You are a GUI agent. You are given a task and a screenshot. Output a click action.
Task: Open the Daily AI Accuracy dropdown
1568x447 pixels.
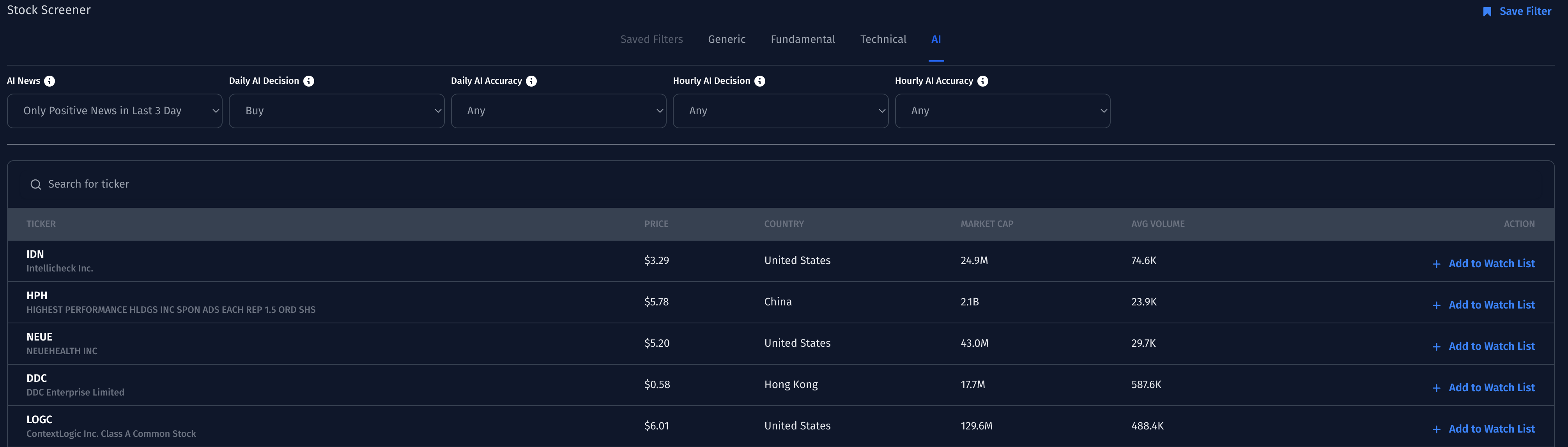(x=558, y=111)
